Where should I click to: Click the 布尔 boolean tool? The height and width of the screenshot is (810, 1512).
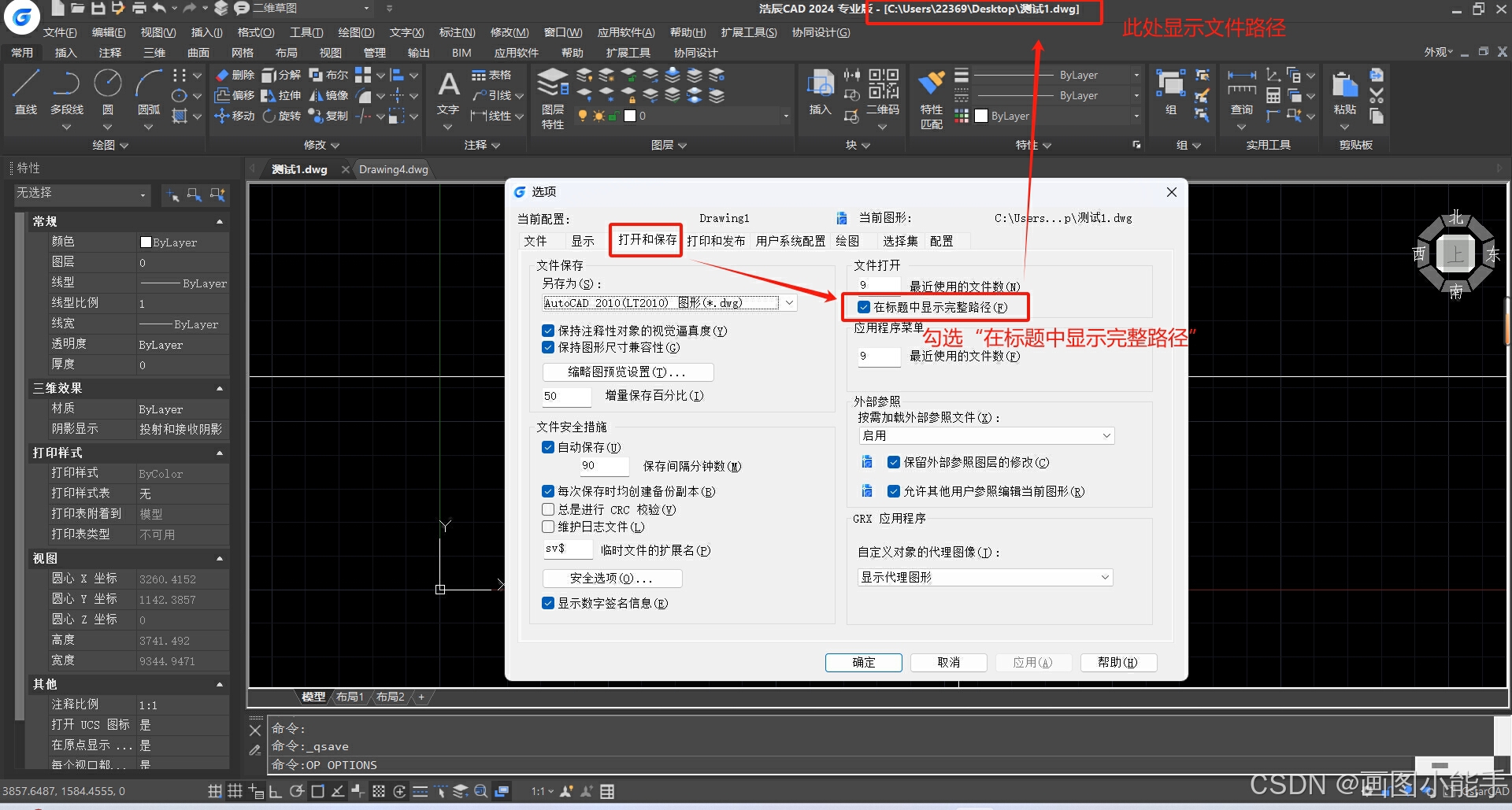[x=328, y=75]
